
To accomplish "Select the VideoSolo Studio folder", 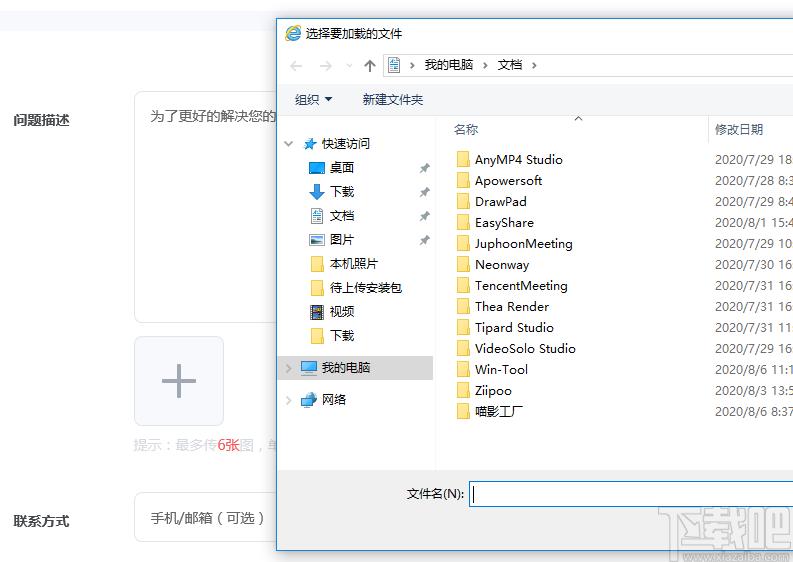I will pyautogui.click(x=525, y=349).
